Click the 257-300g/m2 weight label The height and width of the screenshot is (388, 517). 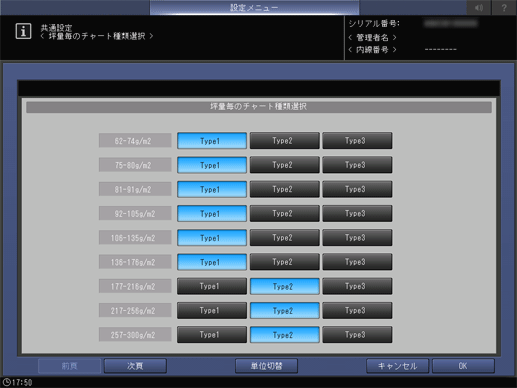tap(135, 335)
